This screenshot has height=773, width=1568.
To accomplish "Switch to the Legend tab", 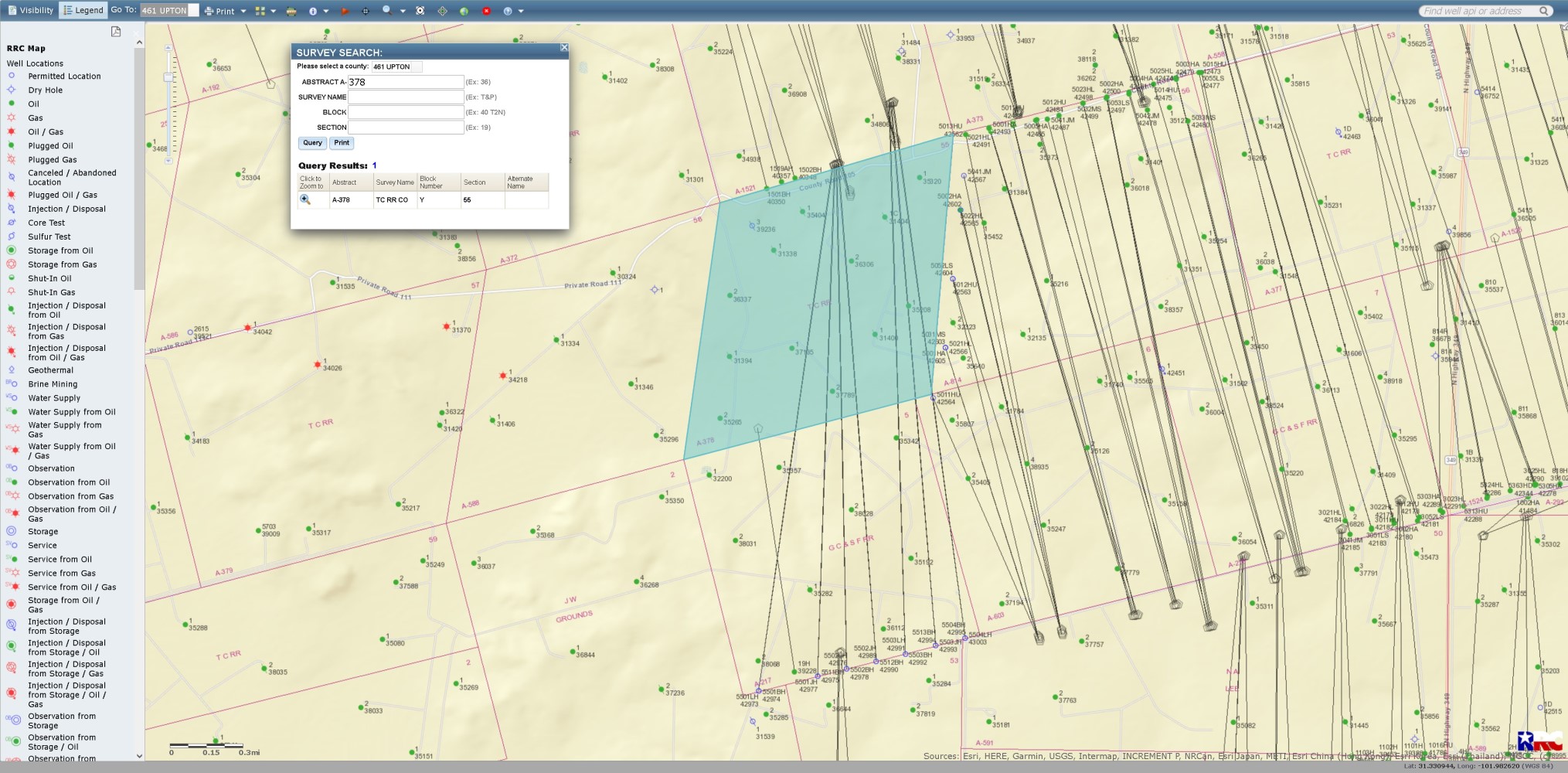I will 83,10.
